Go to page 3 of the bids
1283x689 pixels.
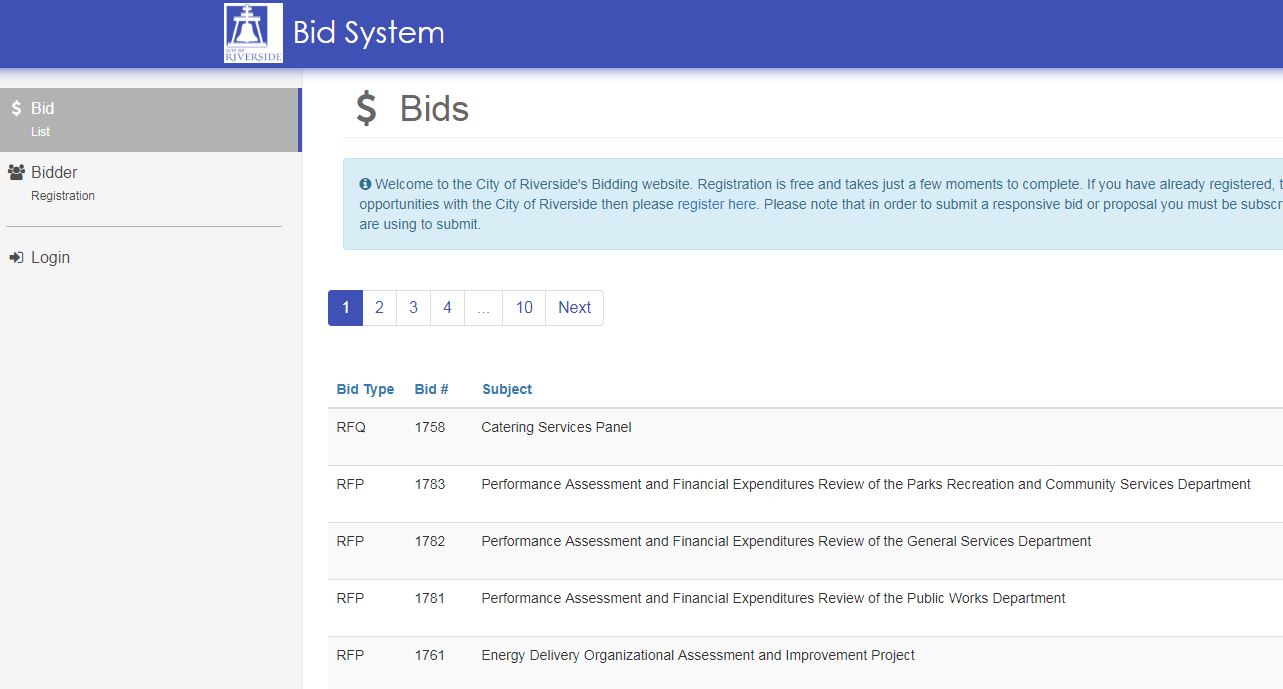pos(413,308)
